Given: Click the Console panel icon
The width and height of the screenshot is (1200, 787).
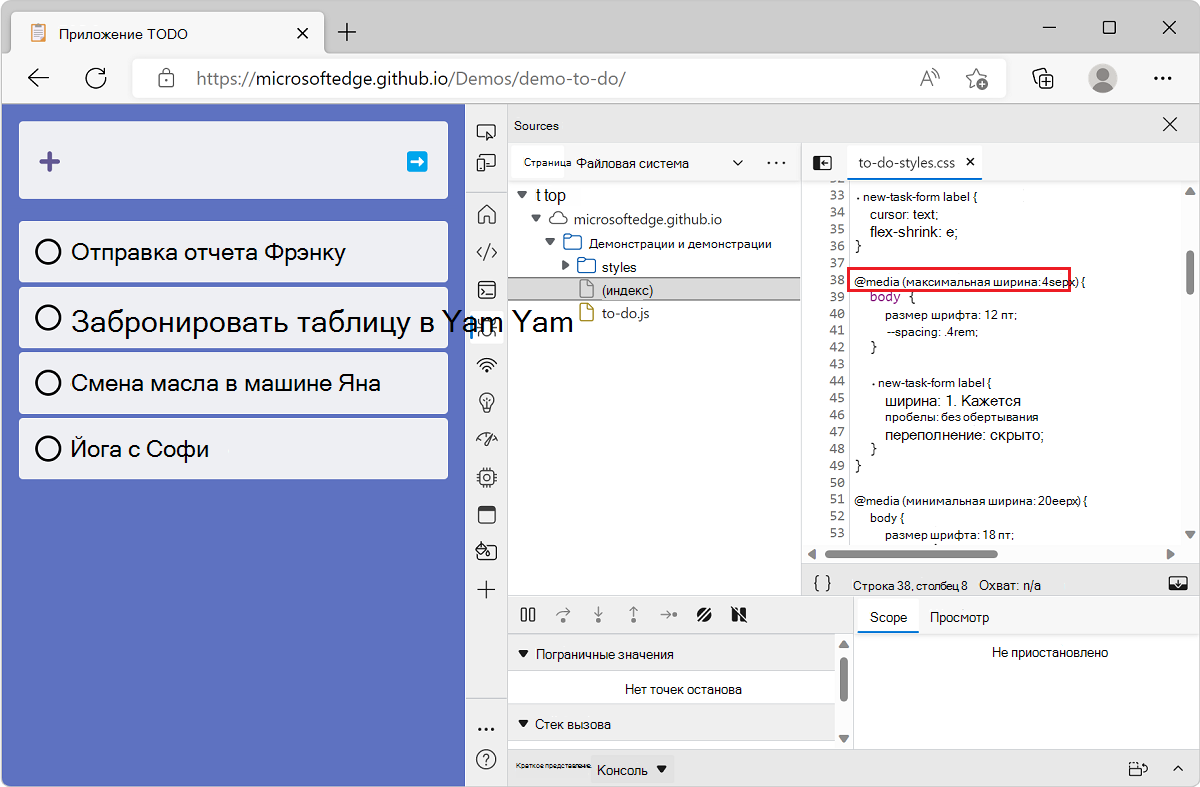Looking at the screenshot, I should [486, 290].
